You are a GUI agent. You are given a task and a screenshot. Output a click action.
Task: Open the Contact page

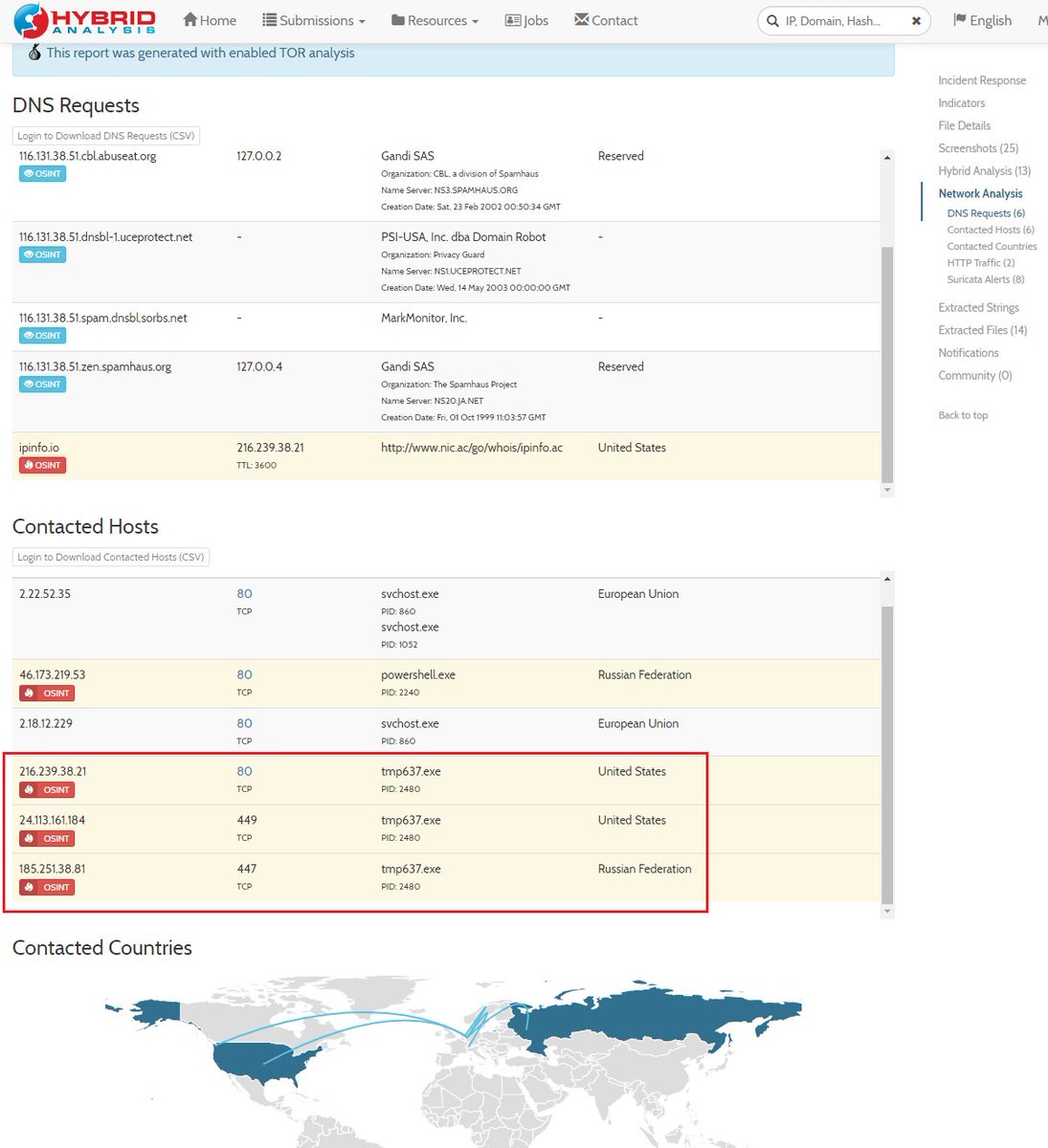(x=606, y=20)
